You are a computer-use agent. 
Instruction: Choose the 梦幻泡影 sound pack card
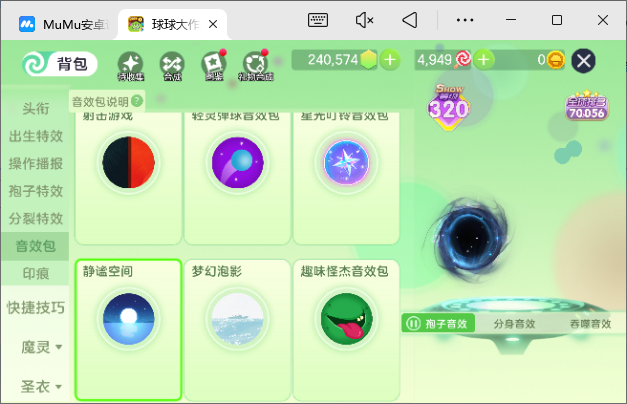coord(237,322)
